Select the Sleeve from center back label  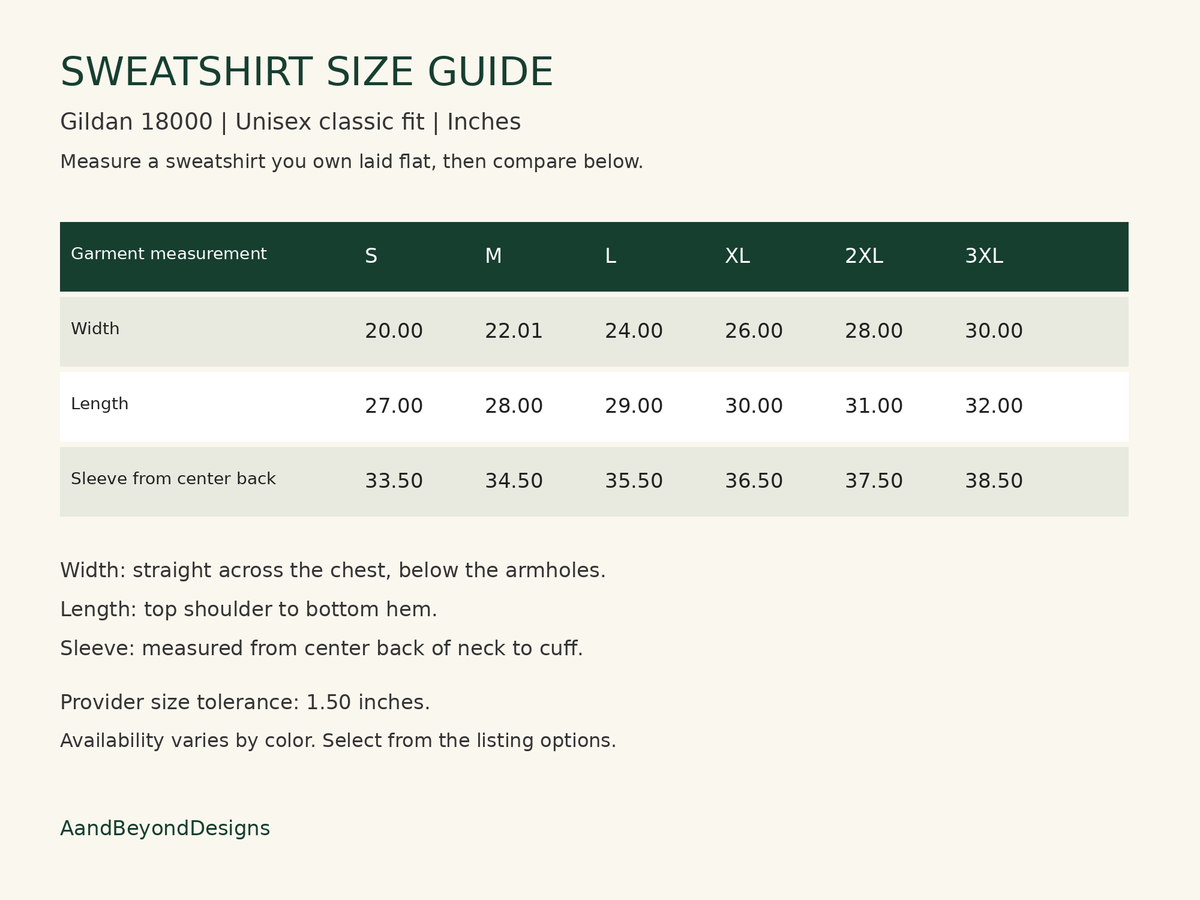[x=173, y=479]
